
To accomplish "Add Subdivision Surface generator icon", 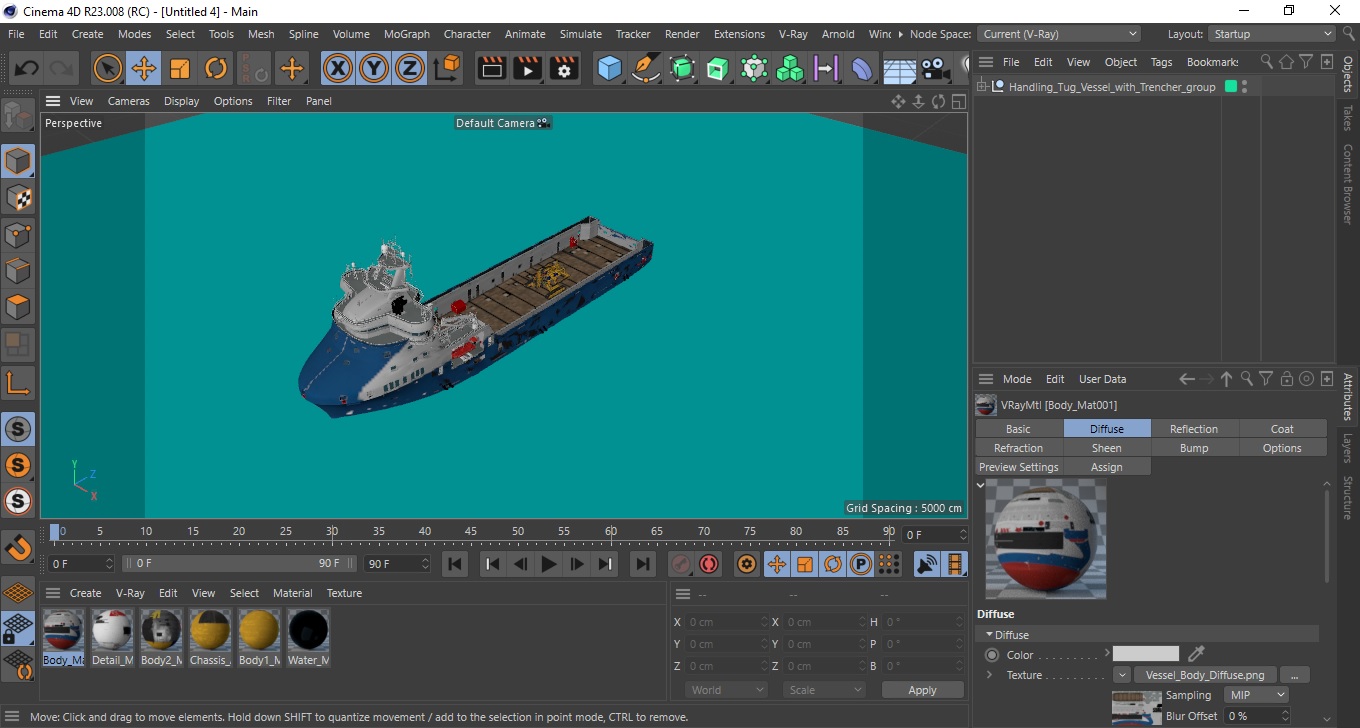I will 682,69.
